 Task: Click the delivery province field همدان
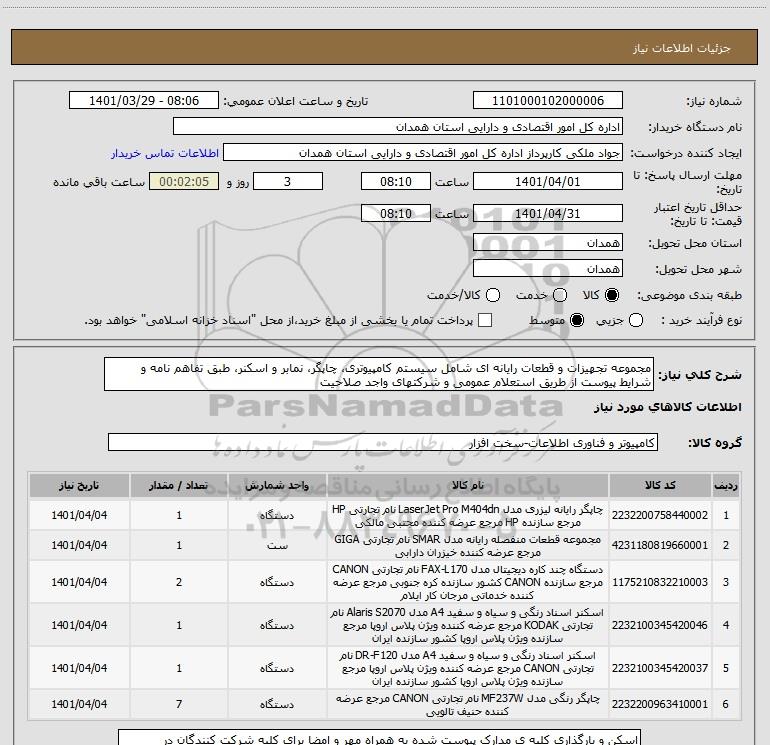(548, 243)
